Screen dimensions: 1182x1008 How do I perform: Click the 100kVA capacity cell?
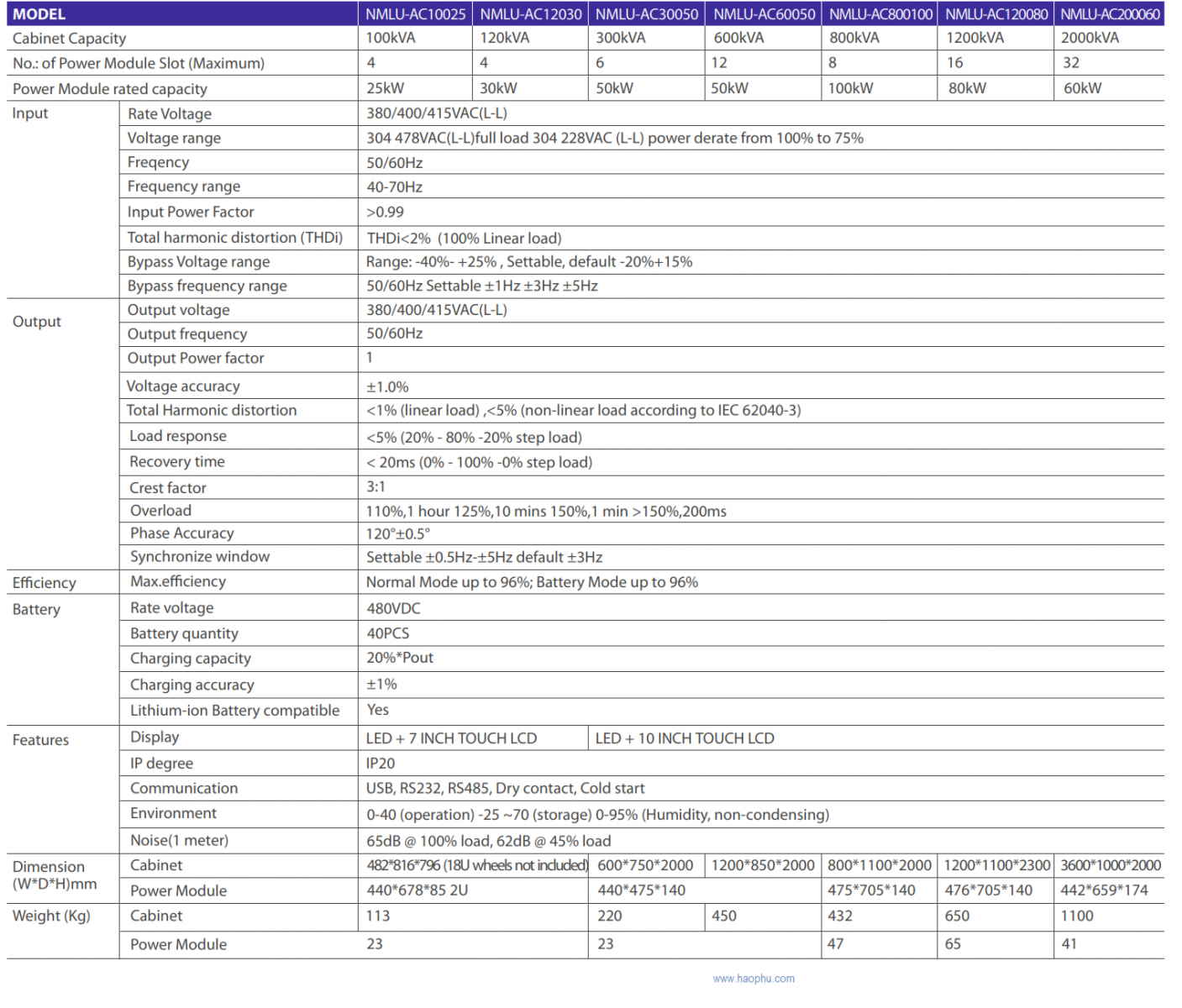(x=390, y=38)
